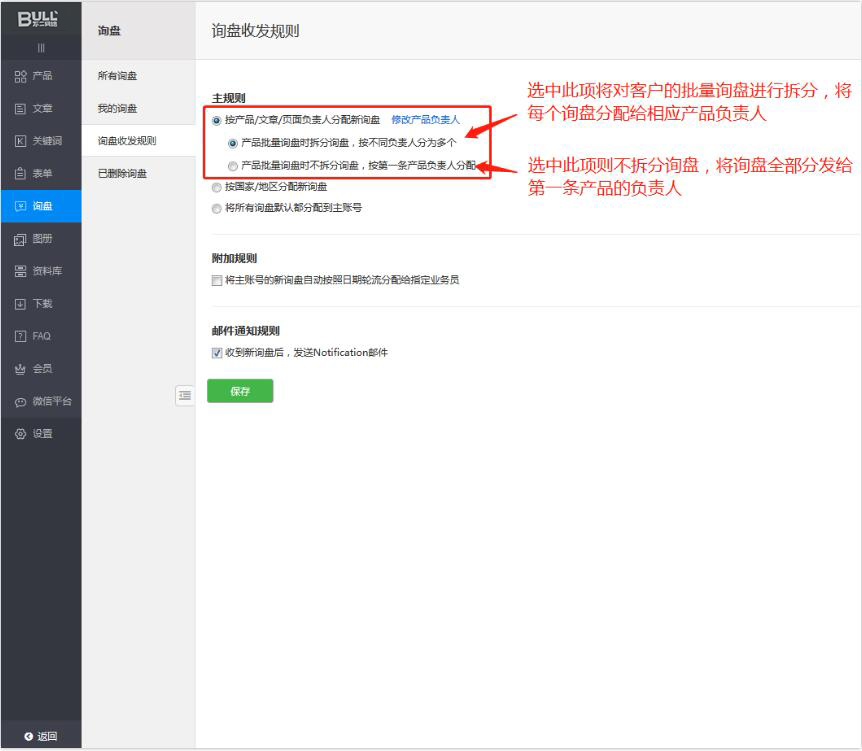The height and width of the screenshot is (751, 862).
Task: Collapse the submenu panel toggle button
Action: coord(184,395)
